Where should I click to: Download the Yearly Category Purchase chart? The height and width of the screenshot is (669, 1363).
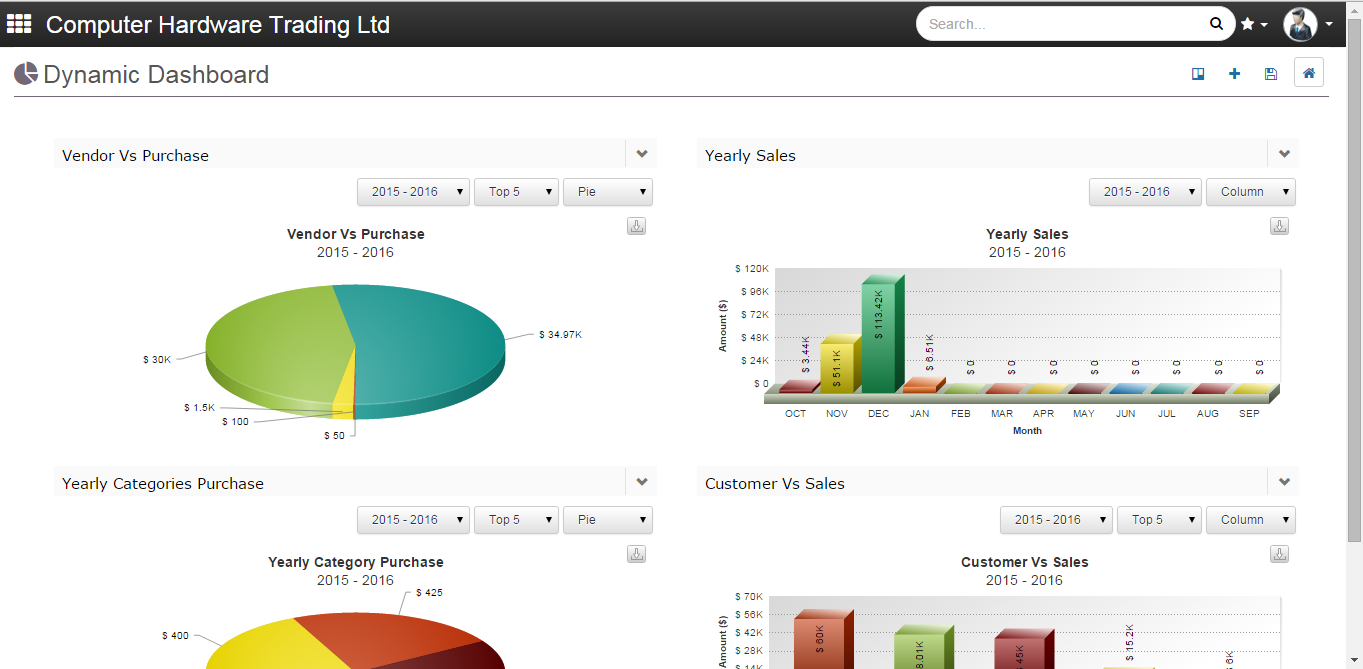point(637,554)
